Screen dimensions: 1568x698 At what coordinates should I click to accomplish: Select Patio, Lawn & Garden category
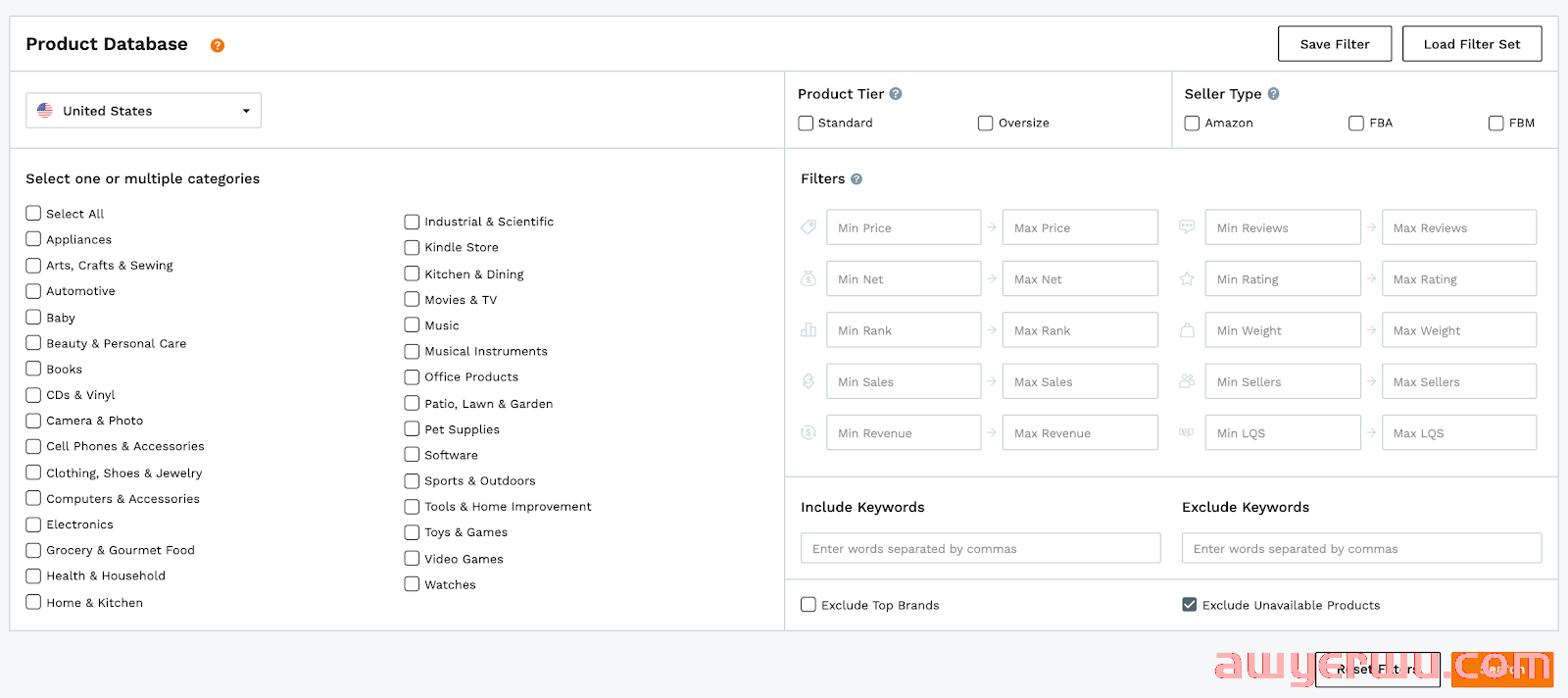(x=412, y=403)
